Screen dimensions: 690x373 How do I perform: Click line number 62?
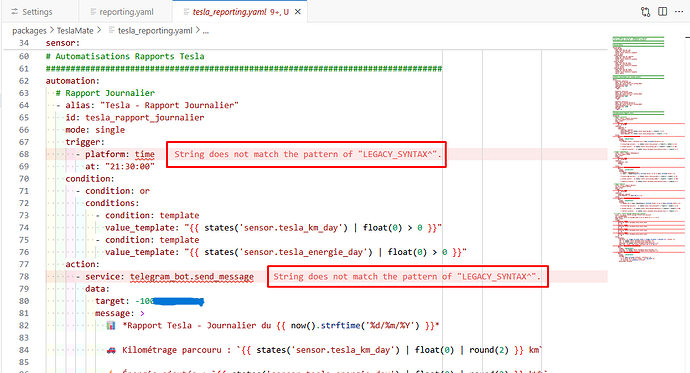pyautogui.click(x=24, y=81)
